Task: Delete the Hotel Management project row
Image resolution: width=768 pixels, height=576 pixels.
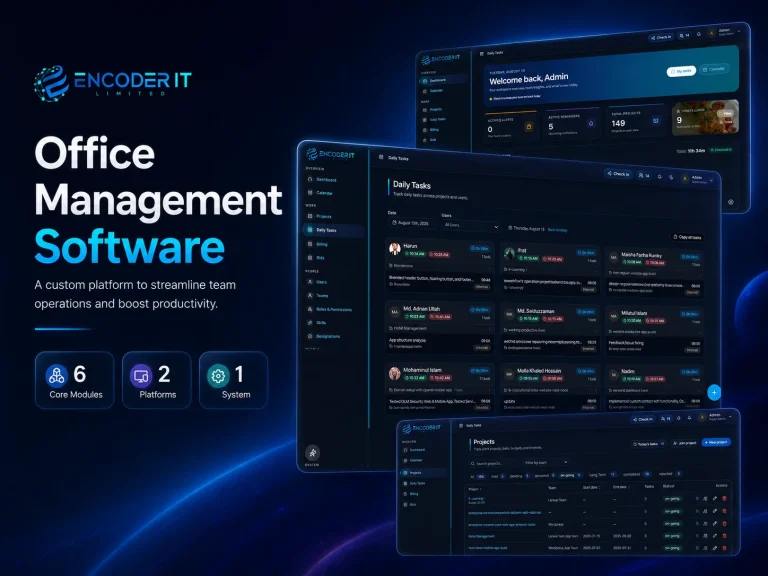Action: 724,536
